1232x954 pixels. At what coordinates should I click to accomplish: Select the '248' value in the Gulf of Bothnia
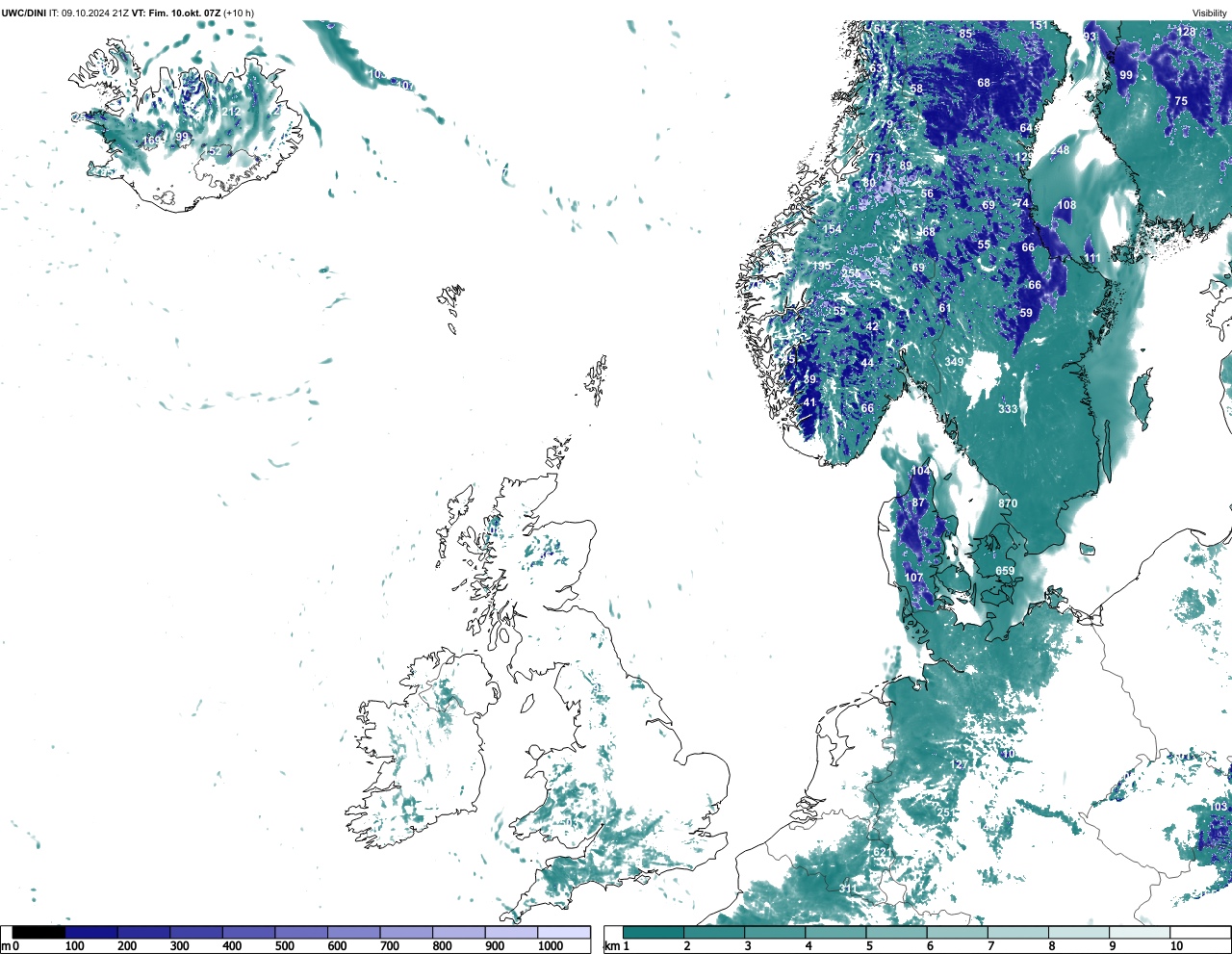[1060, 150]
